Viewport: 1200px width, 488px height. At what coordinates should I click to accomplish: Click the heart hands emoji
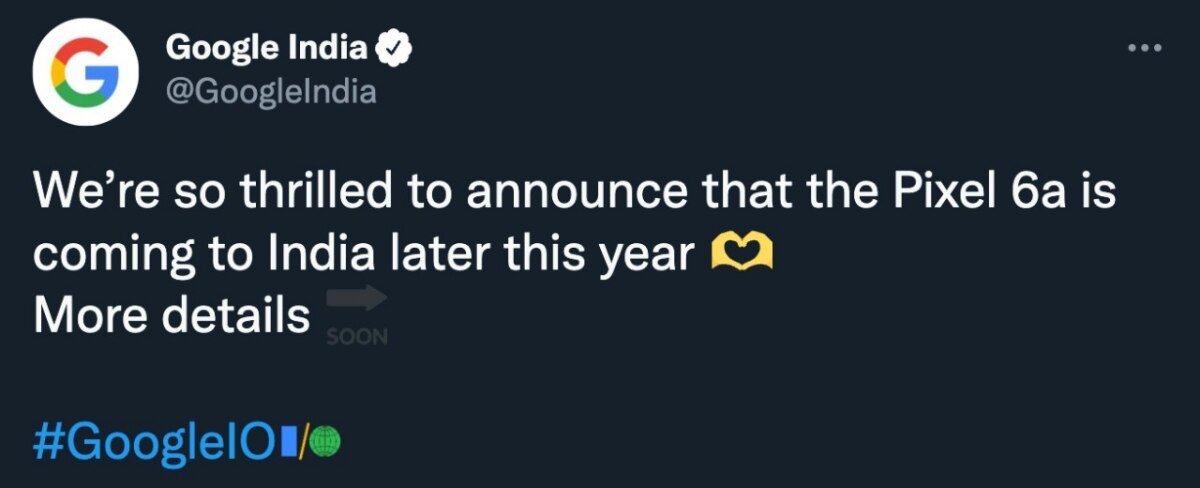pyautogui.click(x=740, y=256)
